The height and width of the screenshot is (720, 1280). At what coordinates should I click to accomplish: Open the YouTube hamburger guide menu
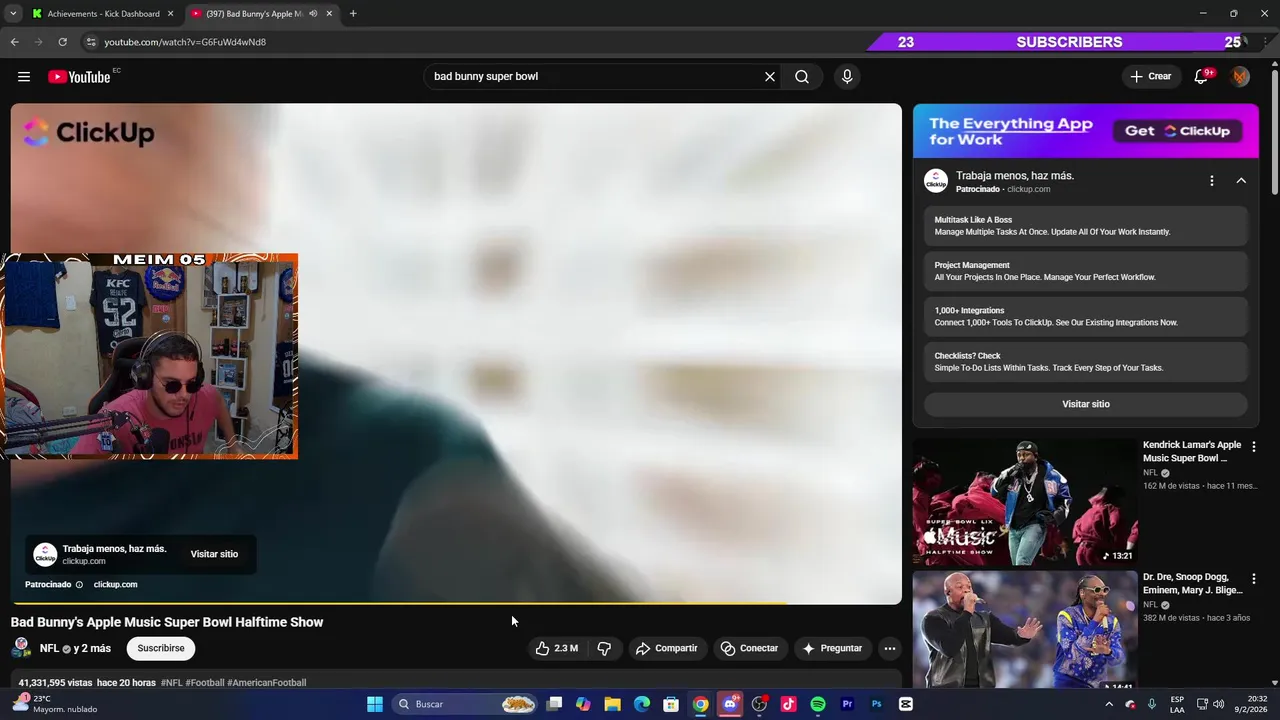pyautogui.click(x=24, y=77)
